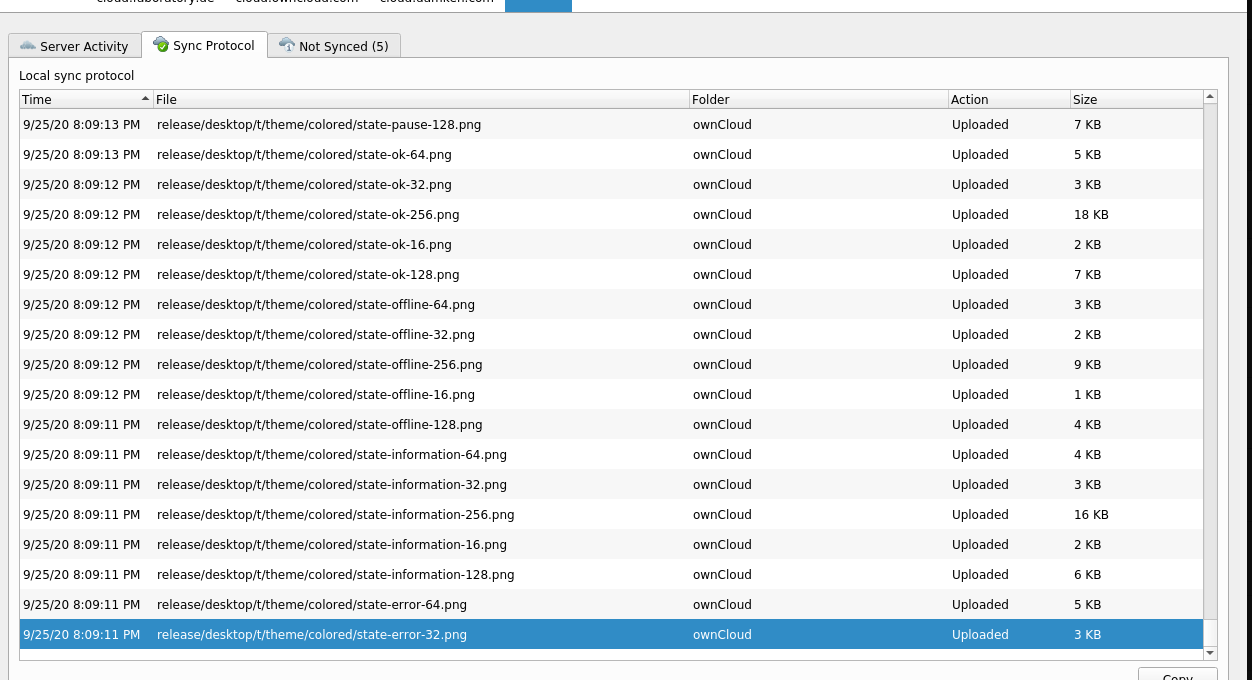Click the upload cloud icon on Not Synced tab
Viewport: 1252px width, 680px height.
(x=287, y=44)
